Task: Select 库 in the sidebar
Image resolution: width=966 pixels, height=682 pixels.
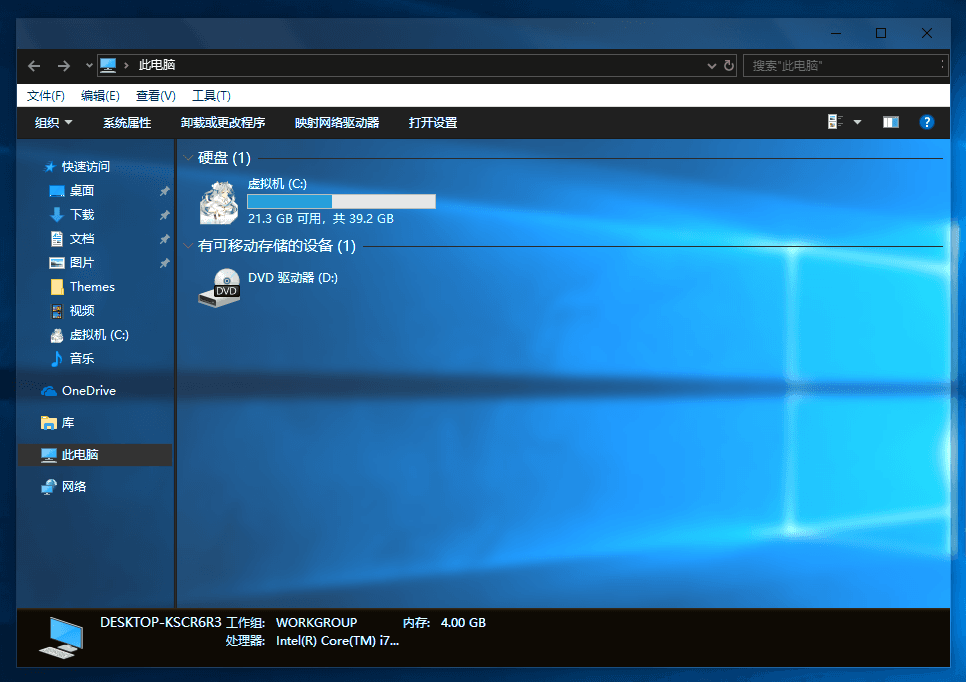Action: click(68, 423)
